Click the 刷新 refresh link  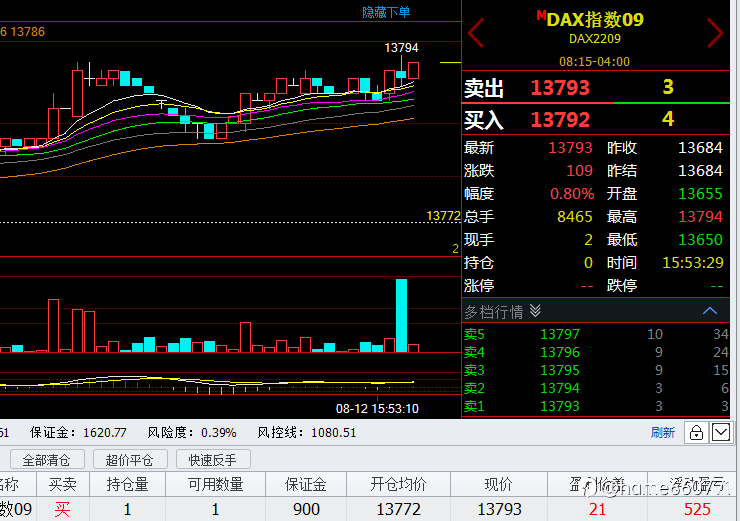tap(663, 432)
